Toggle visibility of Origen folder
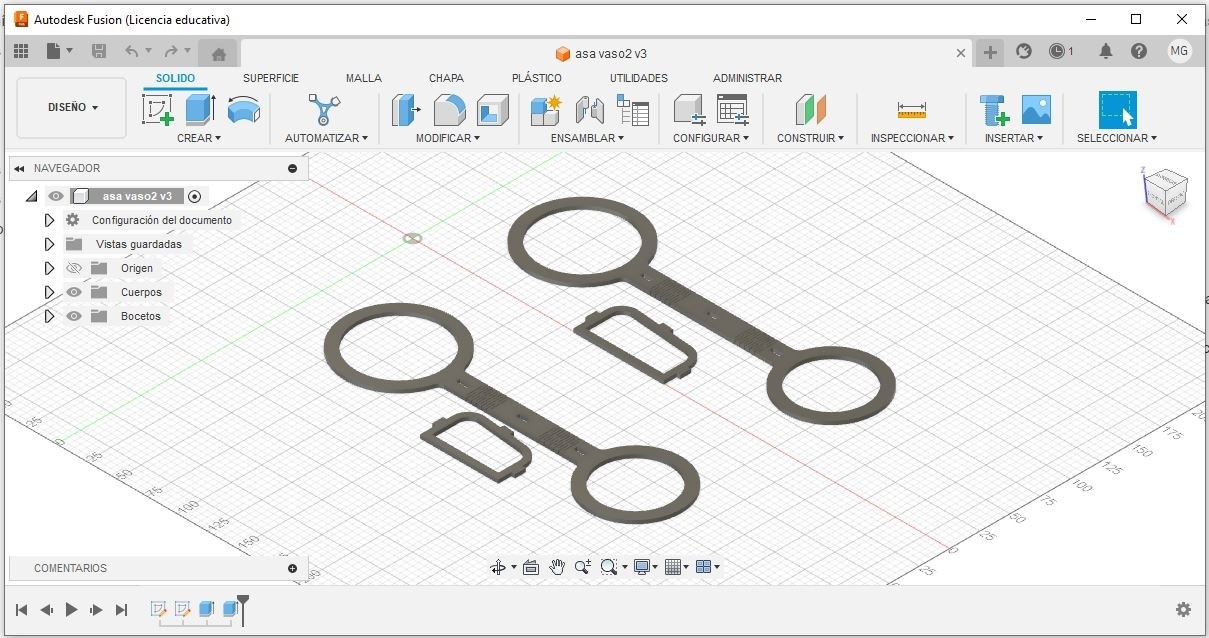 (74, 268)
